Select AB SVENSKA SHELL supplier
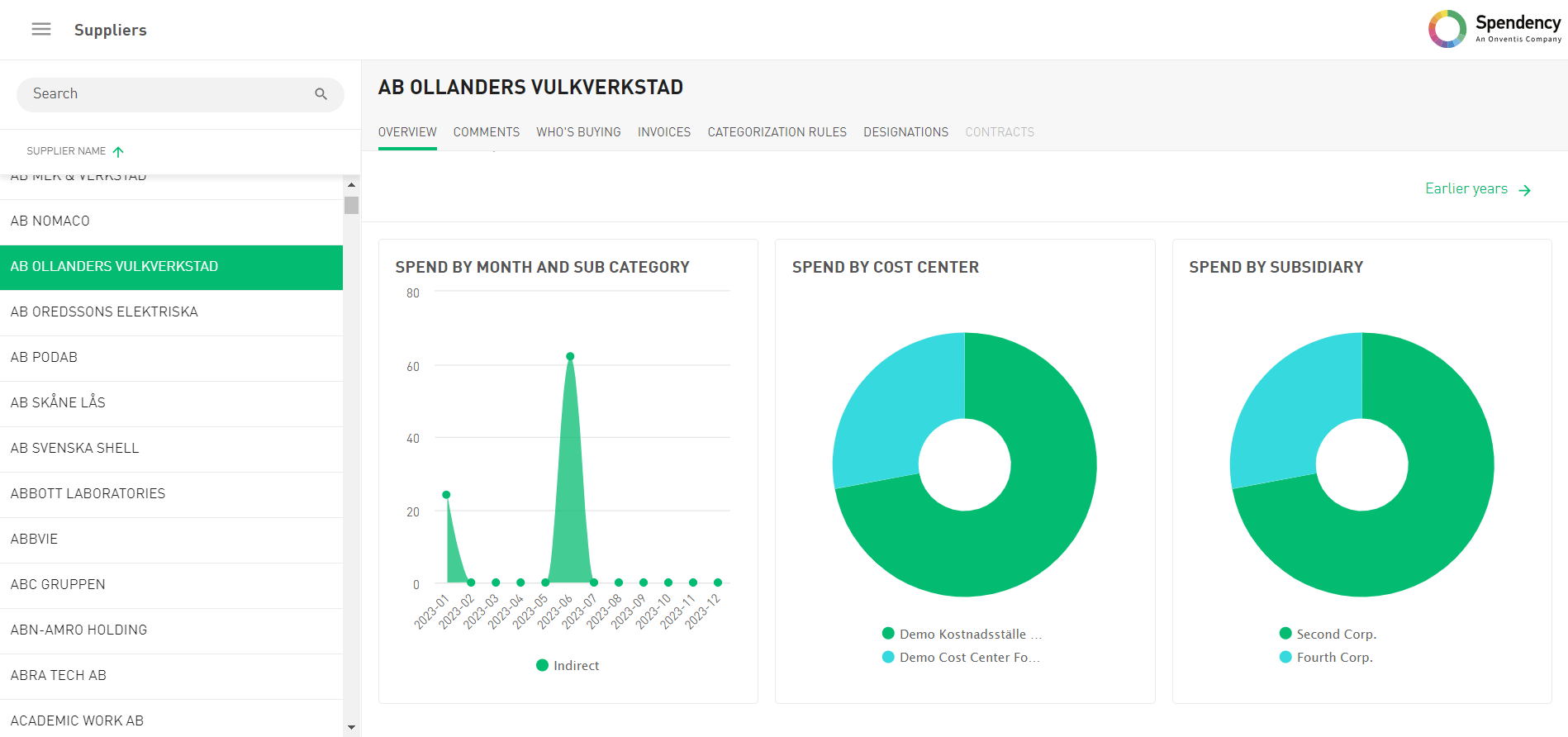 click(x=74, y=449)
